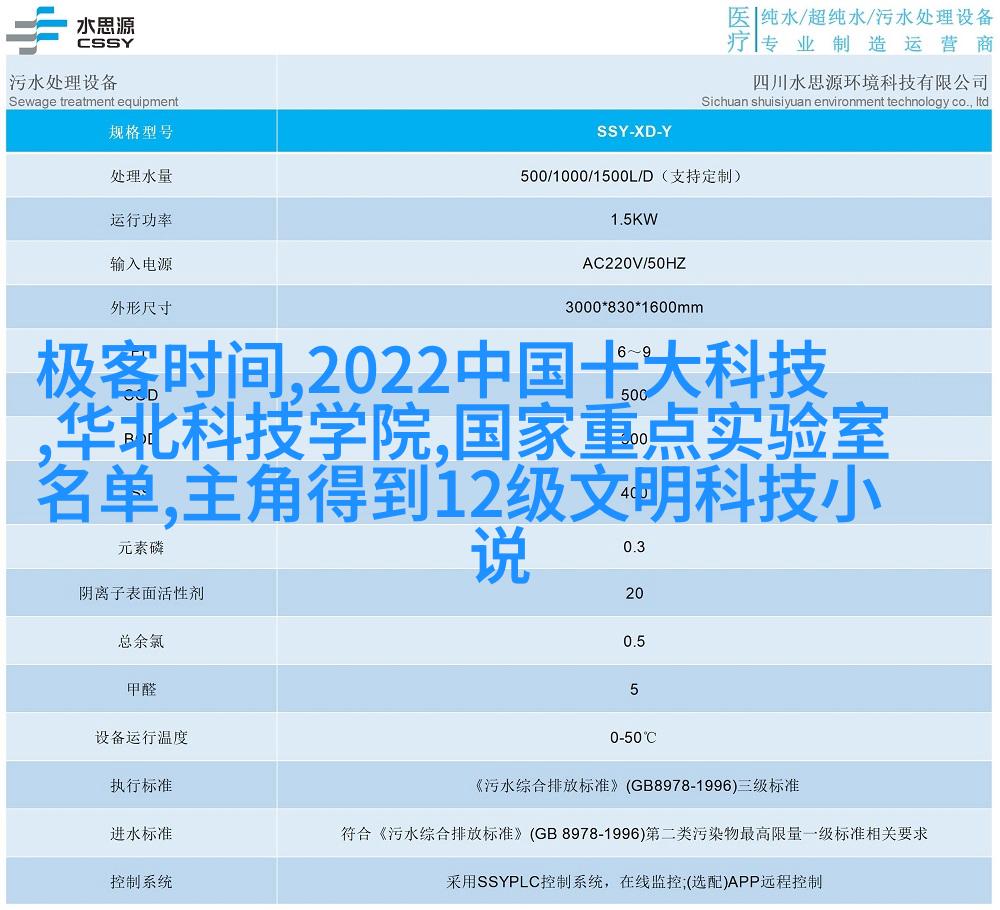The height and width of the screenshot is (910, 1000).
Task: Click the "处理水量" row label
Action: tap(141, 176)
